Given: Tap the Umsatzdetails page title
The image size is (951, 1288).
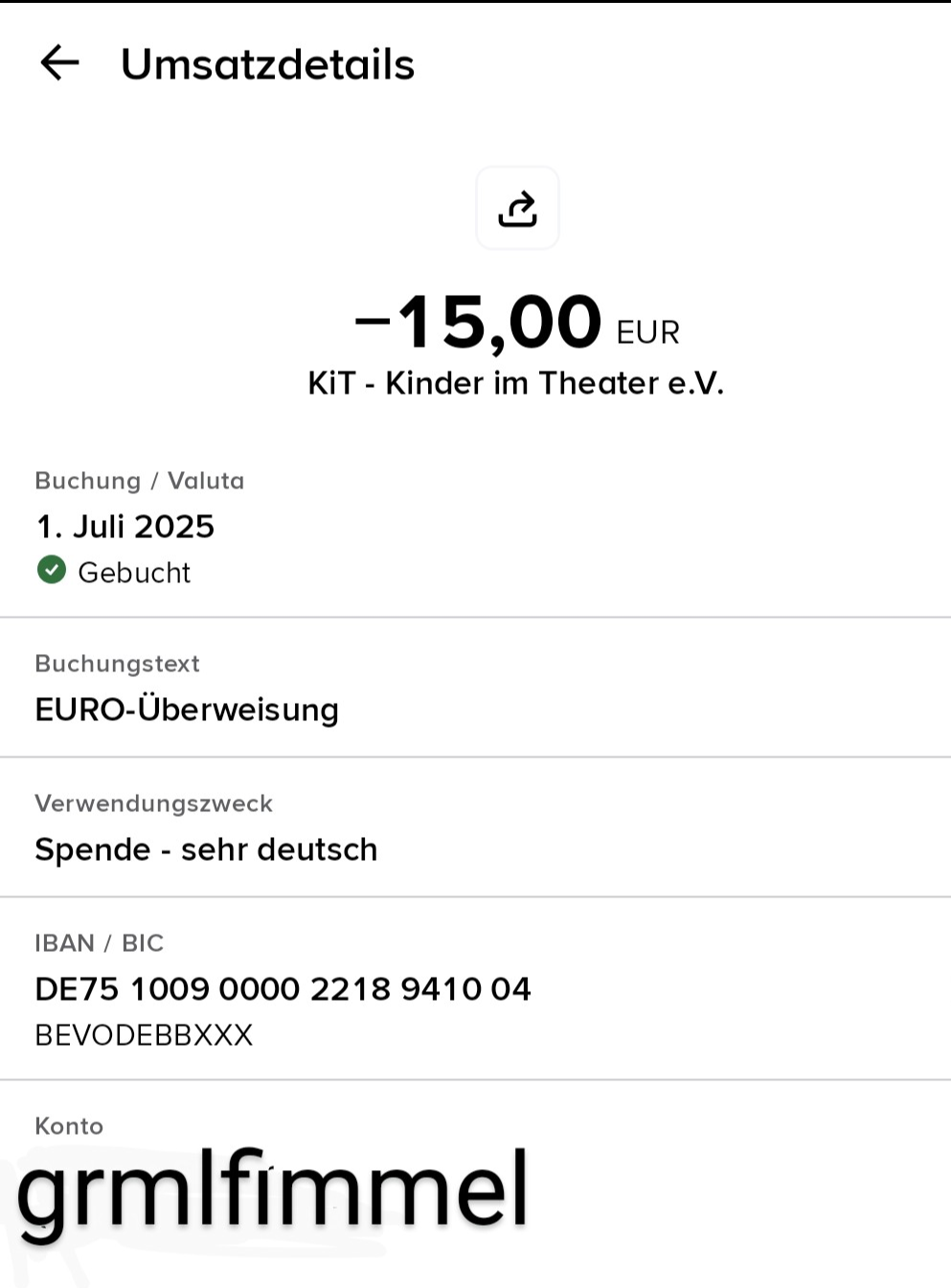Looking at the screenshot, I should [267, 64].
